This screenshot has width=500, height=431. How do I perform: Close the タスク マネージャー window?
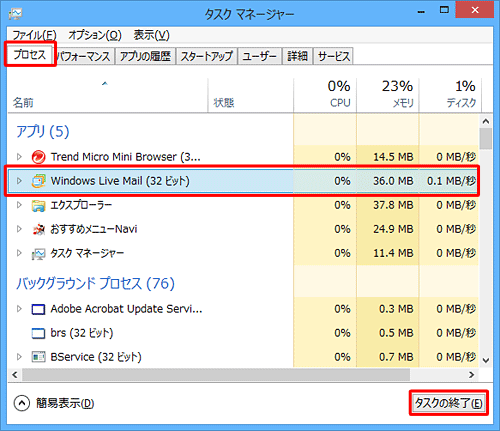(x=475, y=10)
